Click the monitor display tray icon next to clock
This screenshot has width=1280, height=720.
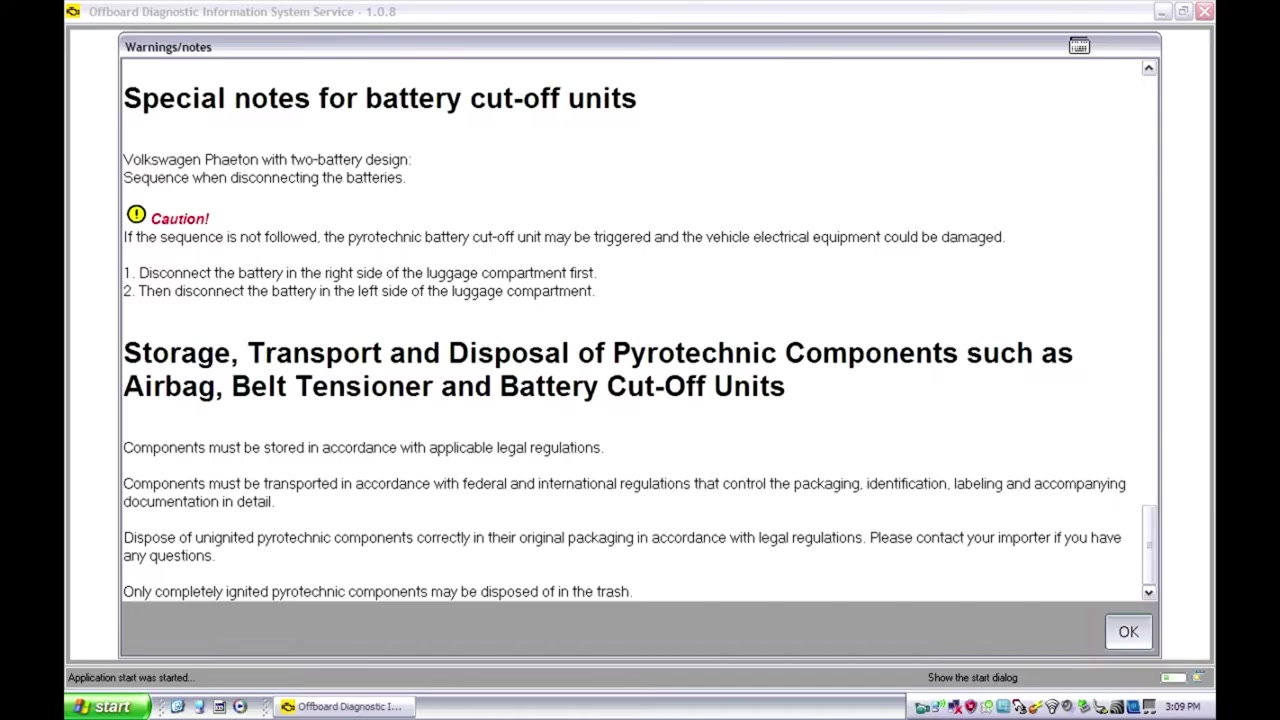[x=1149, y=707]
